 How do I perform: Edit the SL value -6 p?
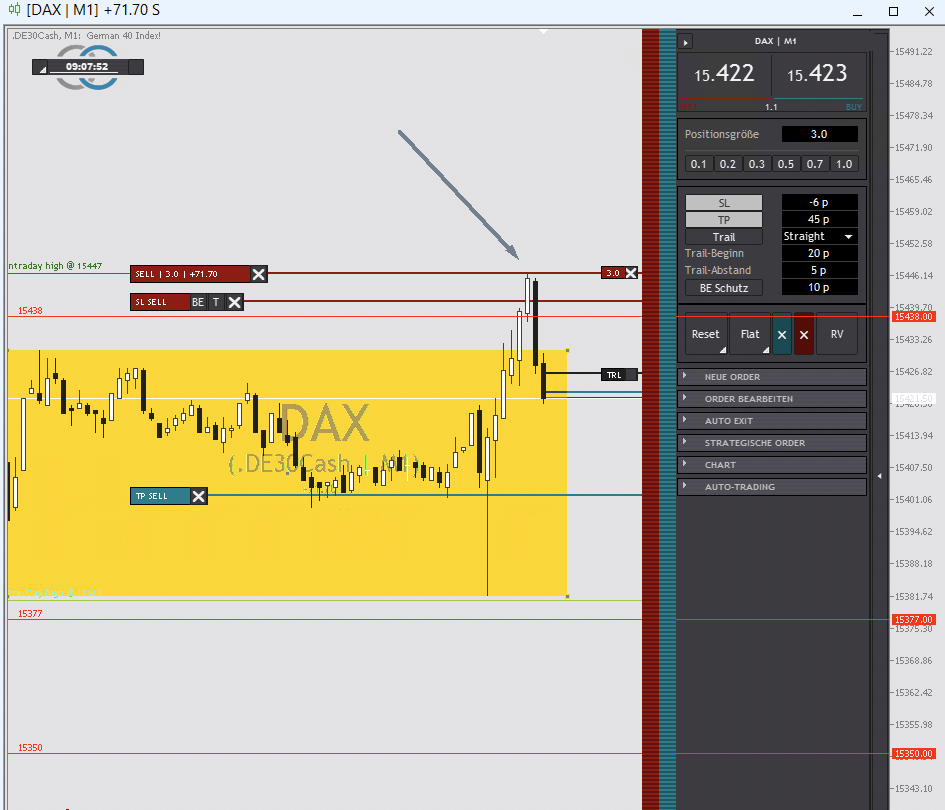[x=819, y=202]
